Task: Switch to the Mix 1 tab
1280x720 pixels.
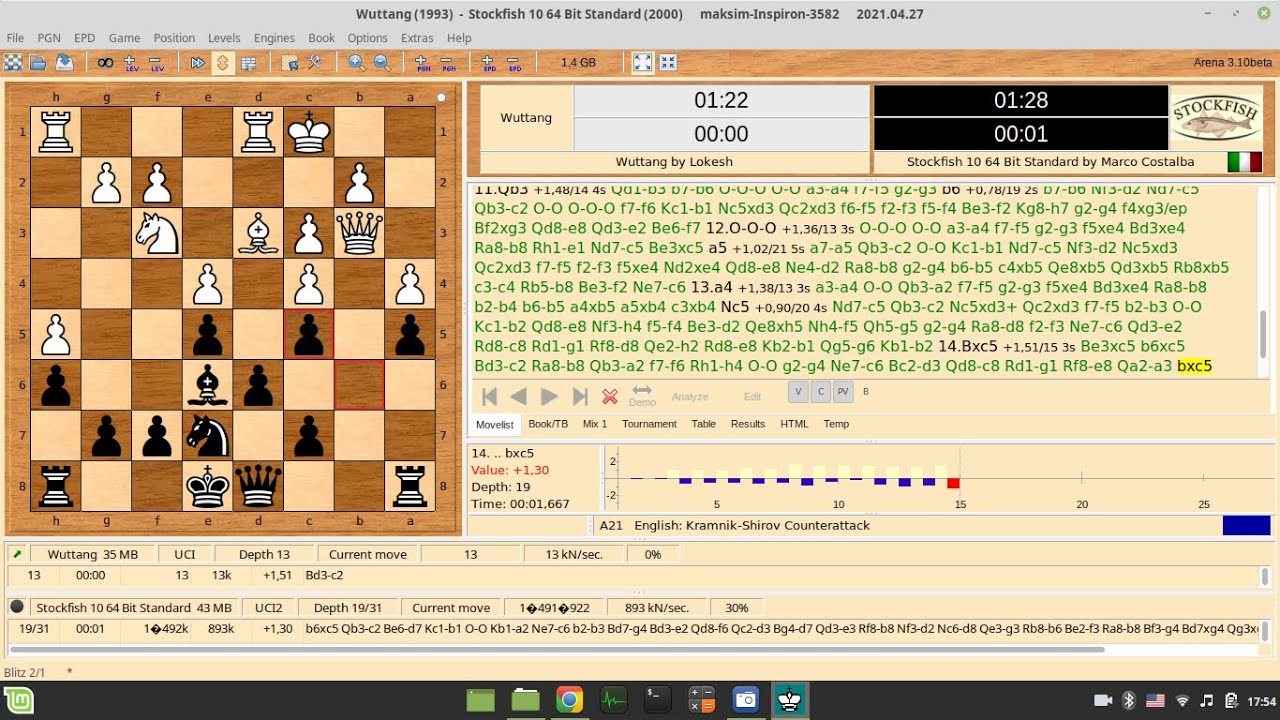Action: point(595,424)
